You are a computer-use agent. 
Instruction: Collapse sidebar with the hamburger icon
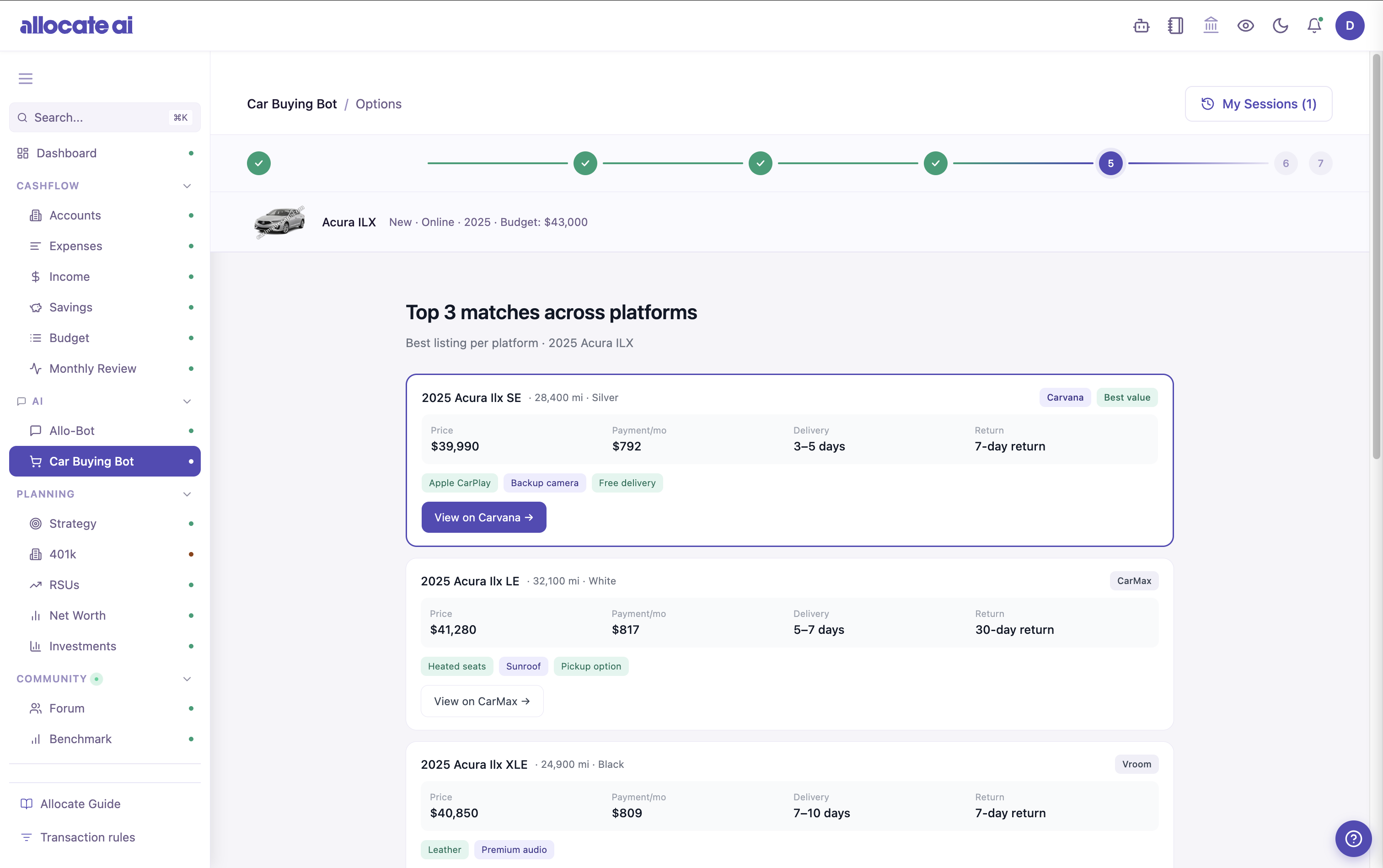coord(25,79)
